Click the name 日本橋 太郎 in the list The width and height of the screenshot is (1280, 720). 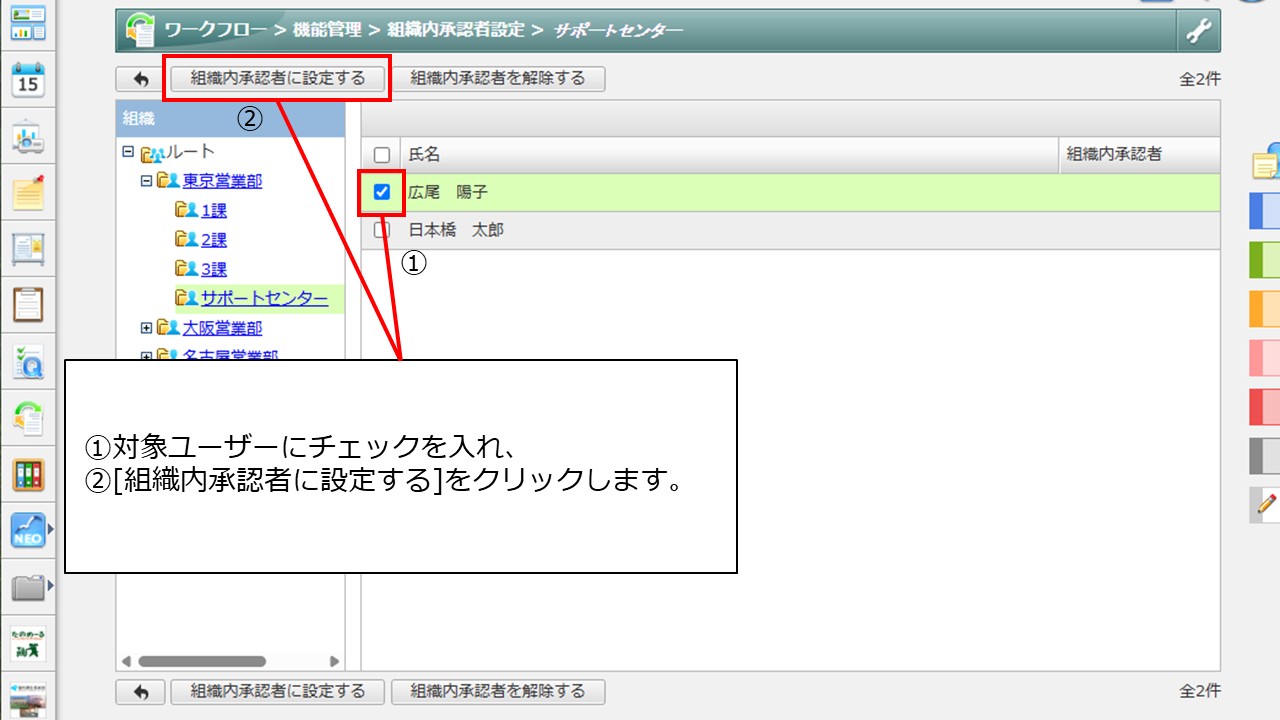pyautogui.click(x=456, y=230)
